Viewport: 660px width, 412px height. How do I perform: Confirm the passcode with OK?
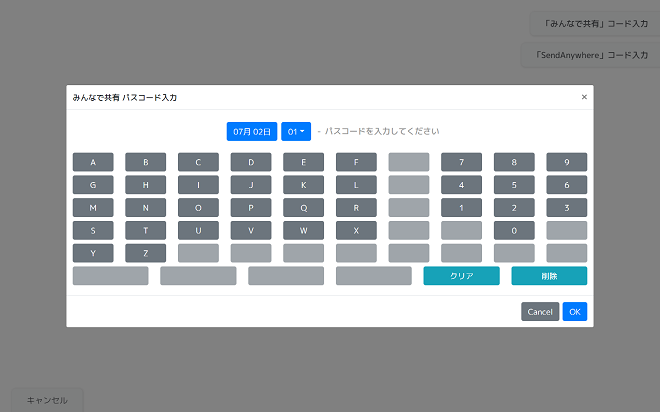point(574,312)
